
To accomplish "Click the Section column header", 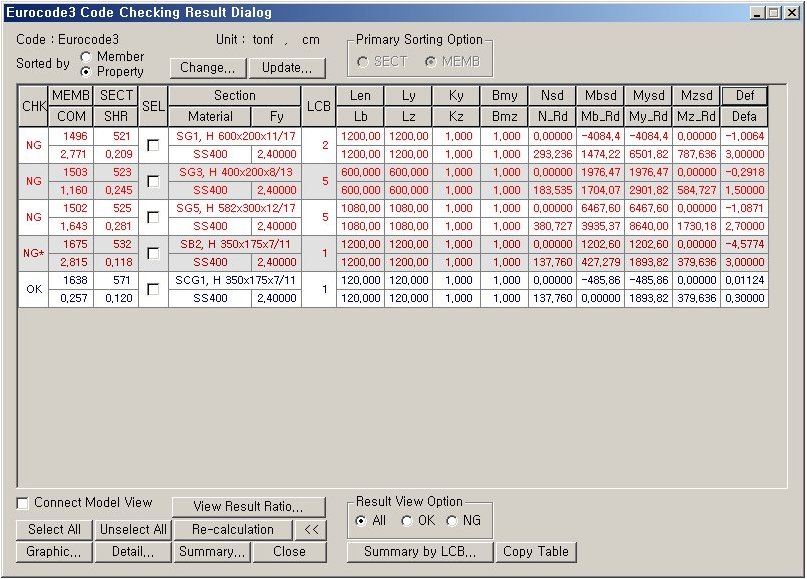I will tap(235, 96).
